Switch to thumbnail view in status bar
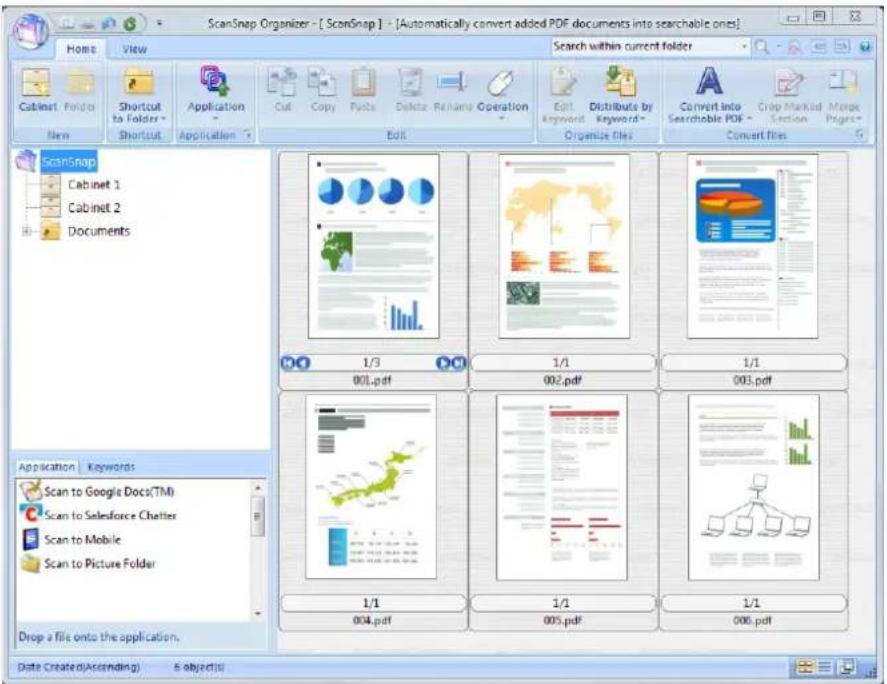Screen dimensions: 887x684 (804, 667)
